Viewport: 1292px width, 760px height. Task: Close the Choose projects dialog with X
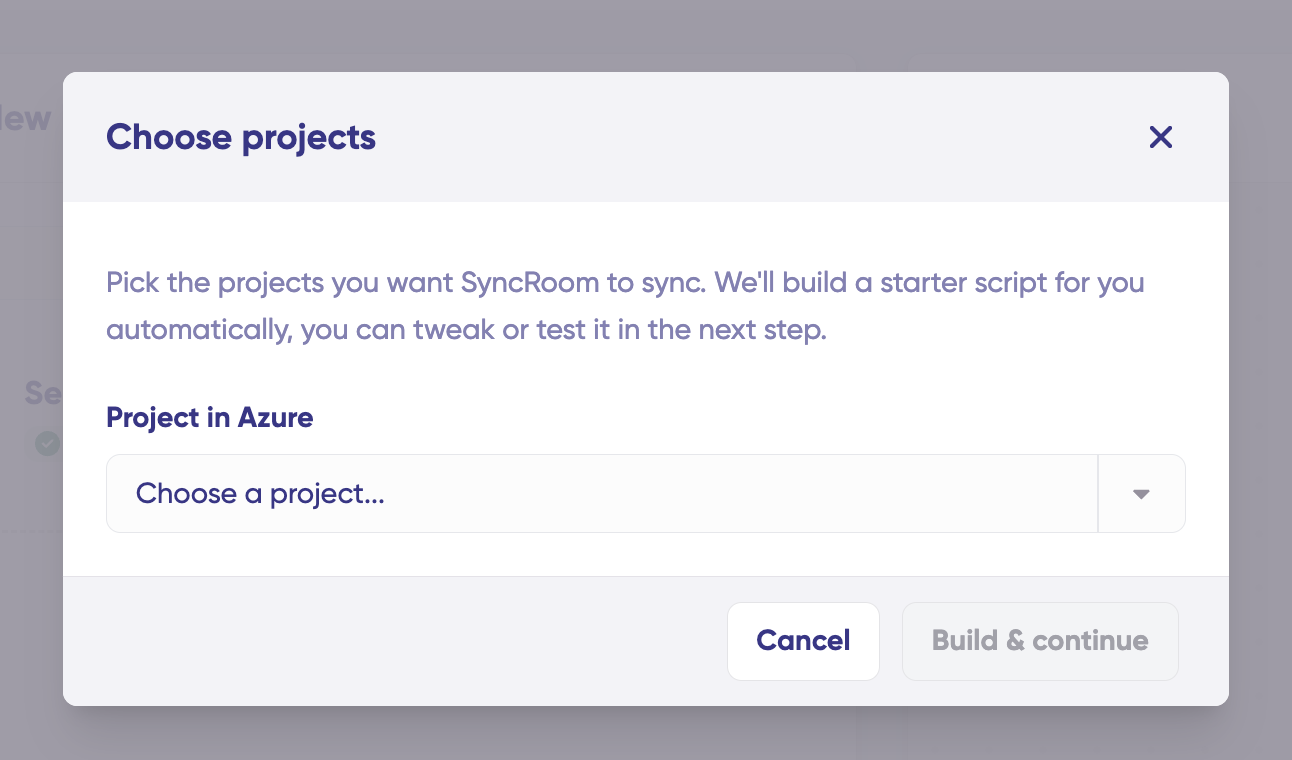click(x=1160, y=137)
